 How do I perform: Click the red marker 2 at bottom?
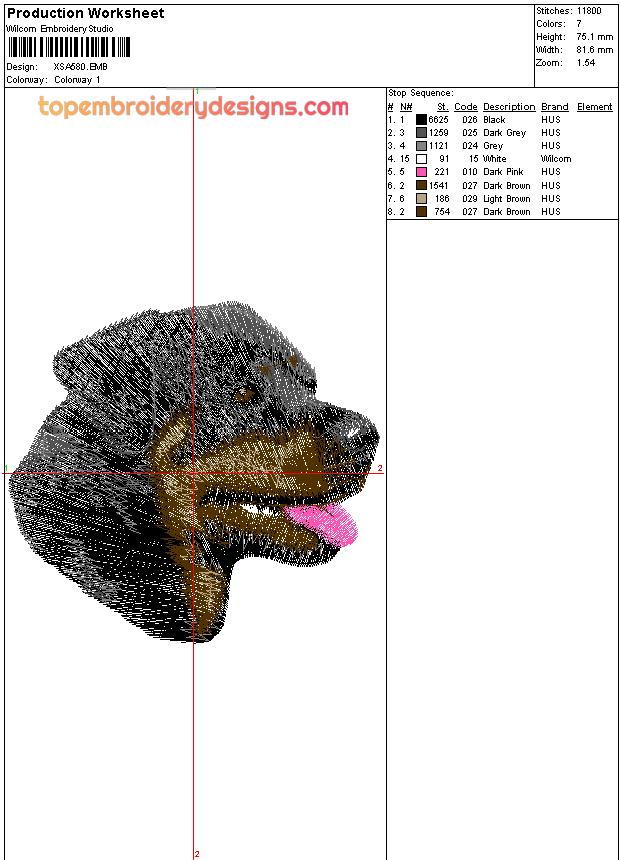coord(197,853)
